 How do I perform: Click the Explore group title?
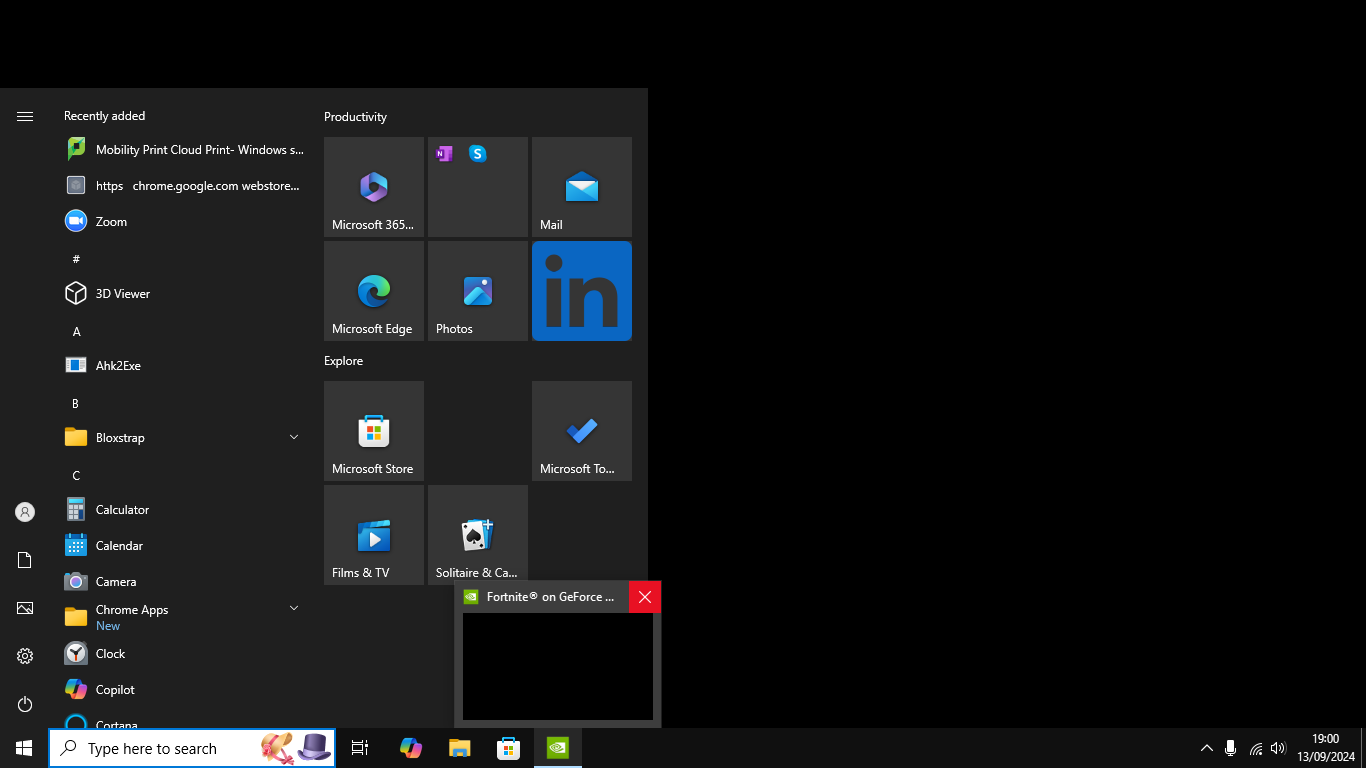(x=343, y=361)
